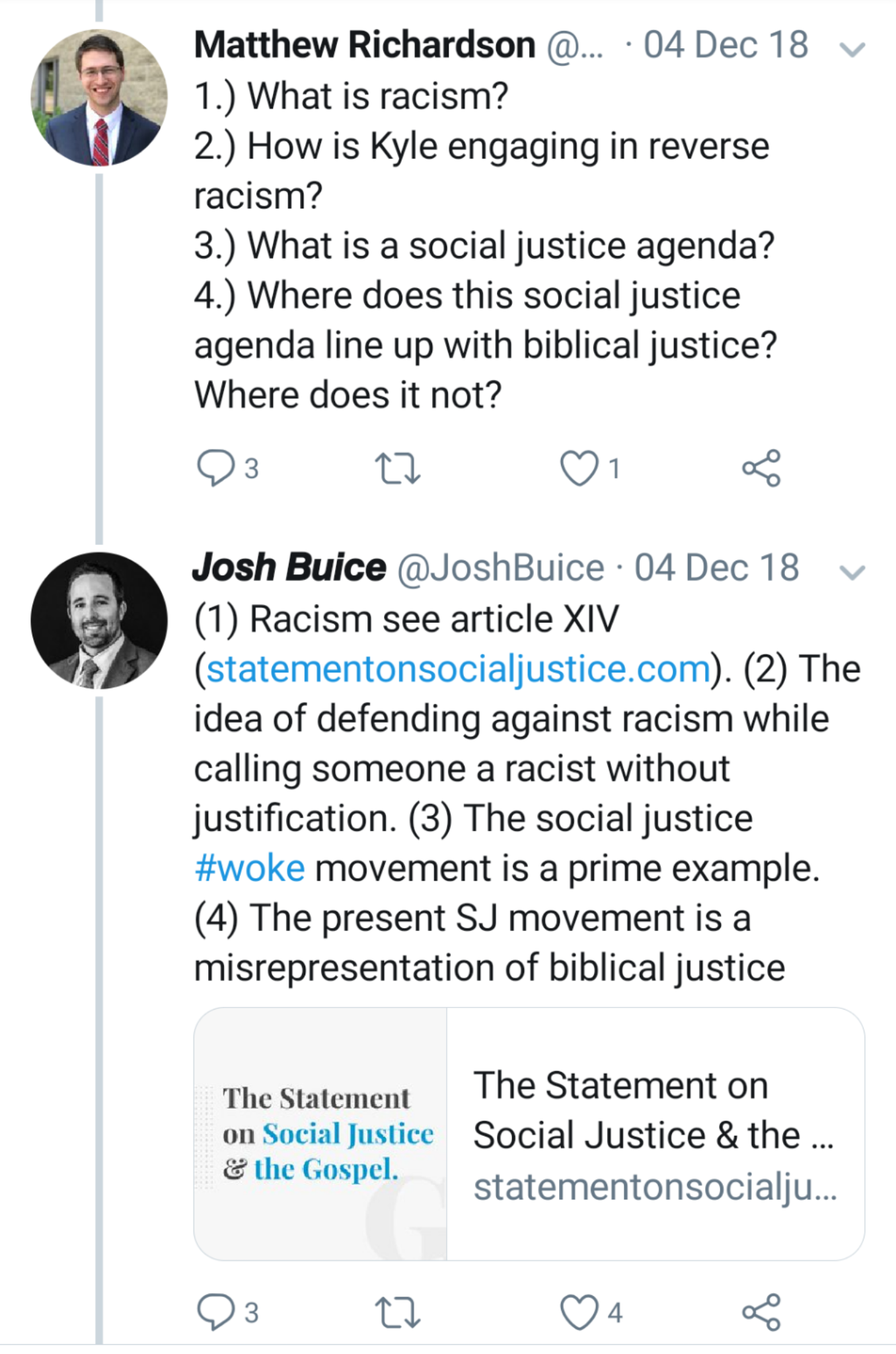The width and height of the screenshot is (896, 1354).
Task: Tap the link card preview image
Action: pos(320,1133)
